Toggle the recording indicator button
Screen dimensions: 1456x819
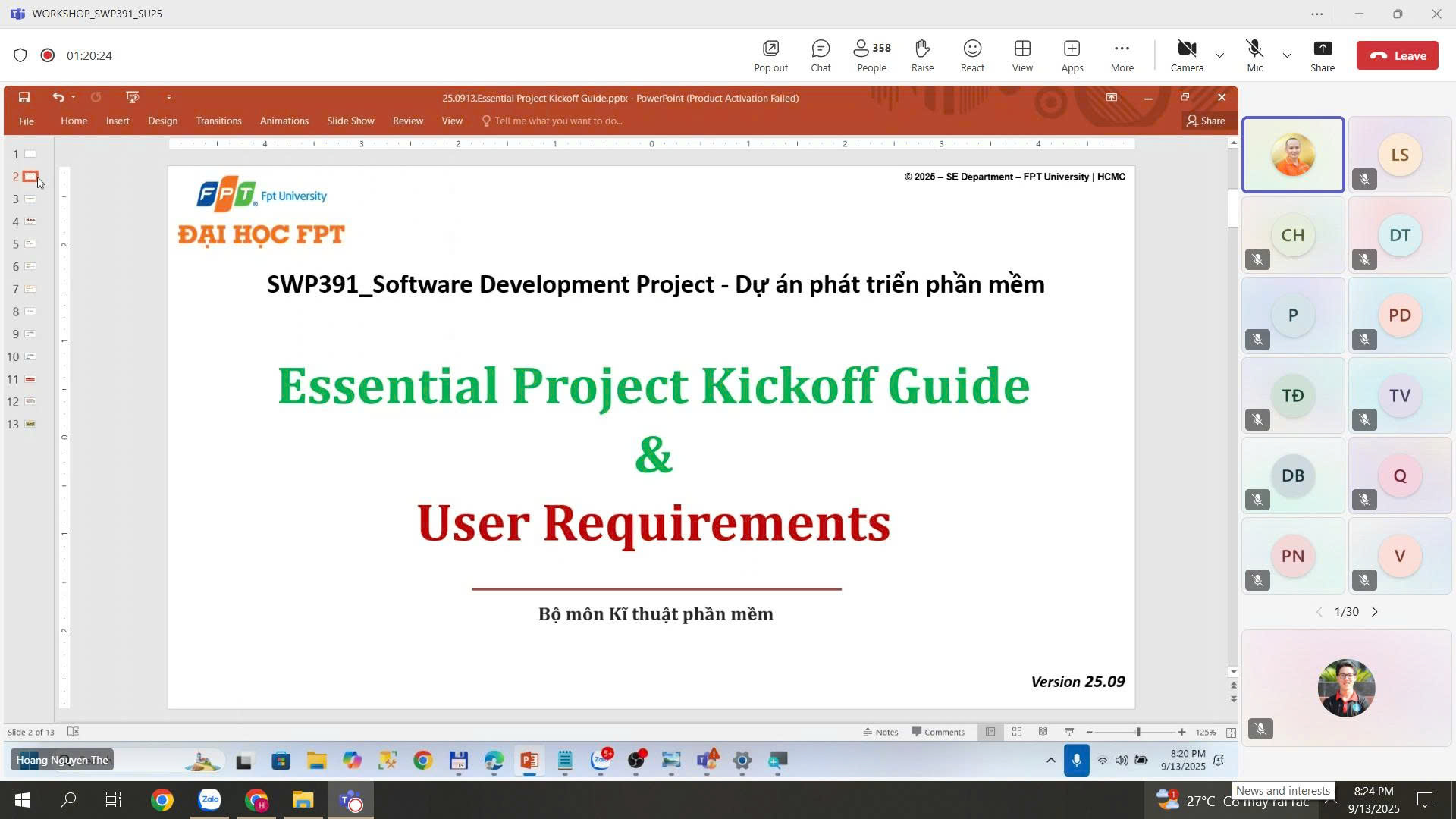(48, 55)
